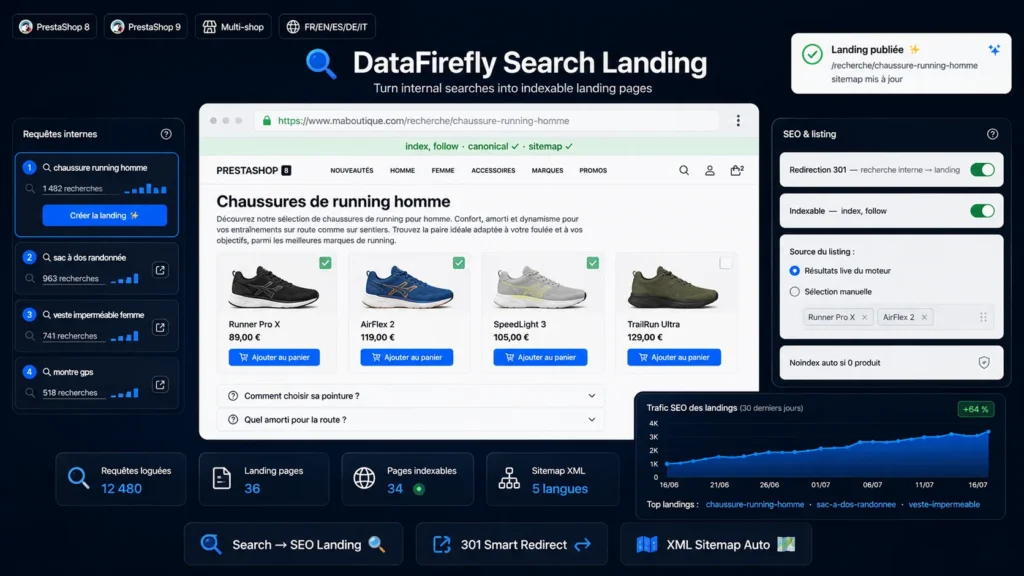The height and width of the screenshot is (576, 1024).
Task: Expand Comment choisir sa pointure chevron
Action: pyautogui.click(x=591, y=396)
